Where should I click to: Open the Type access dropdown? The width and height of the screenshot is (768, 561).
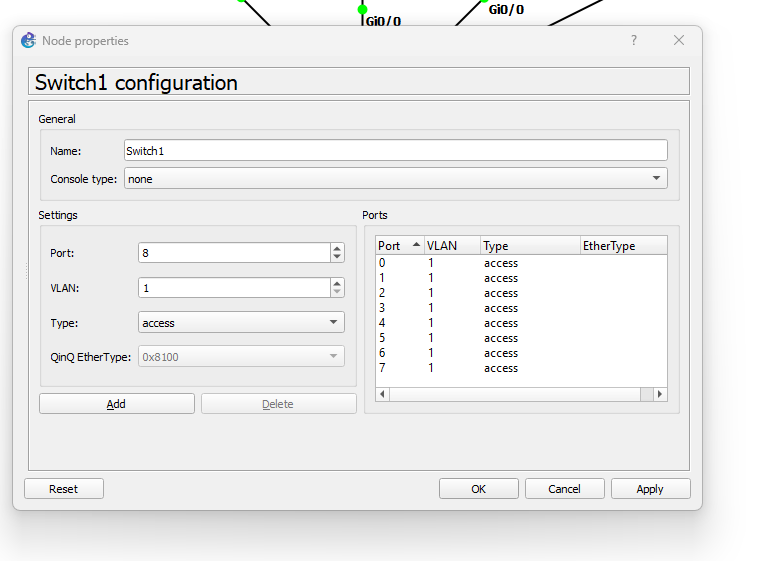(x=241, y=322)
